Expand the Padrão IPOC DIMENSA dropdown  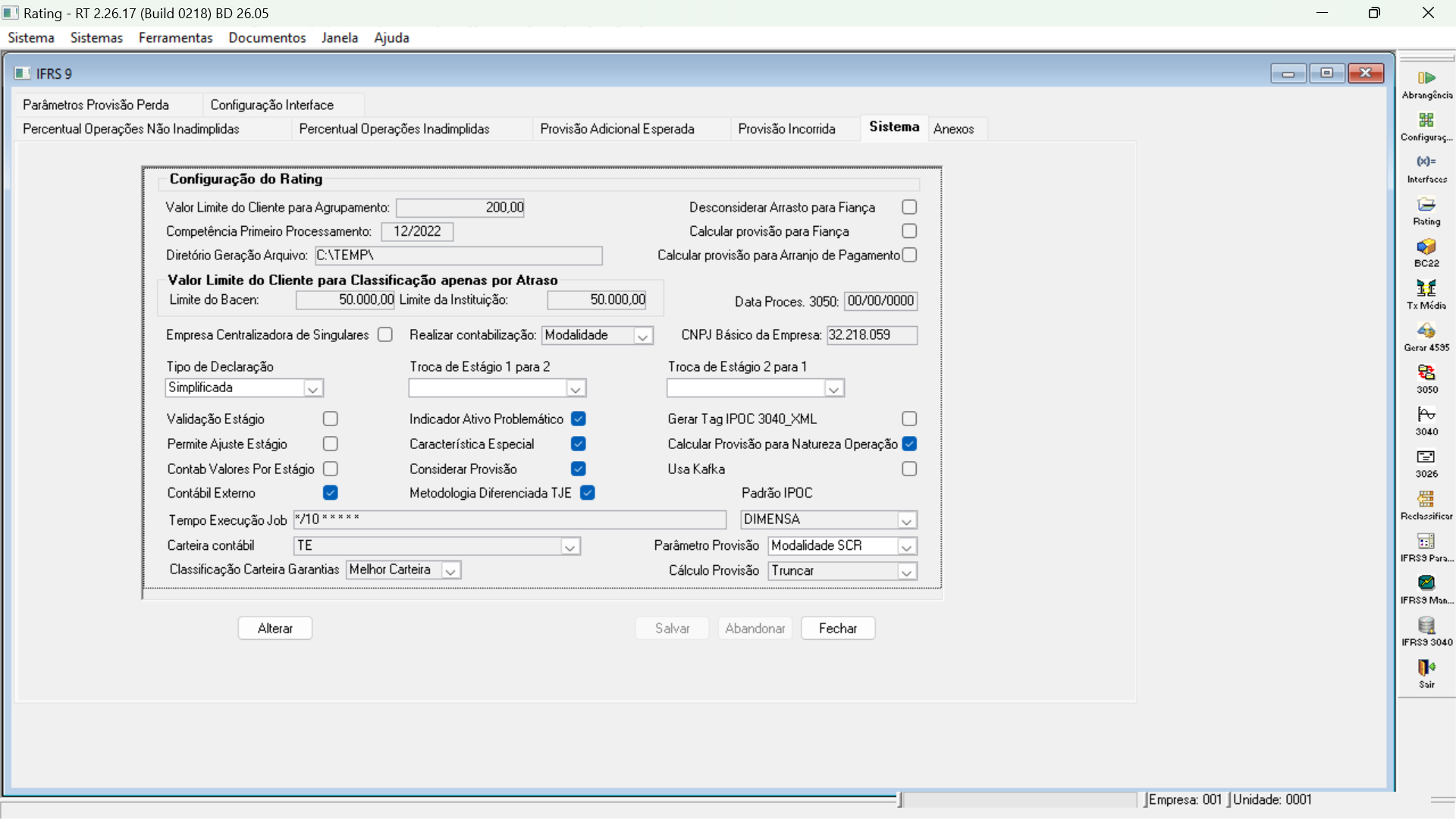point(906,520)
